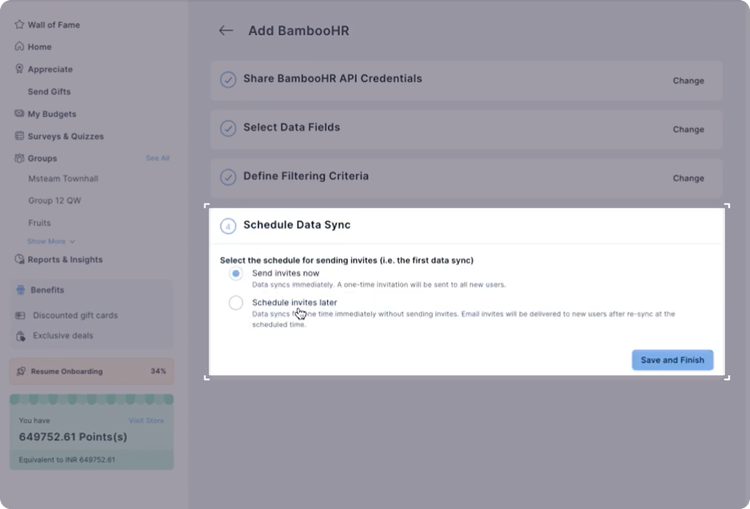
Task: Open Exclusive deals
Action: (x=63, y=336)
